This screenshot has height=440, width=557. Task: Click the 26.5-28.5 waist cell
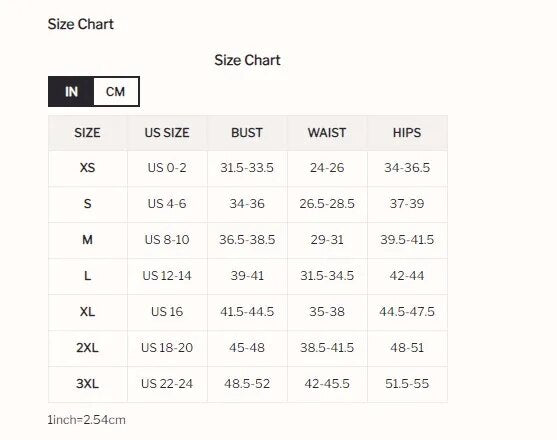[x=327, y=204]
